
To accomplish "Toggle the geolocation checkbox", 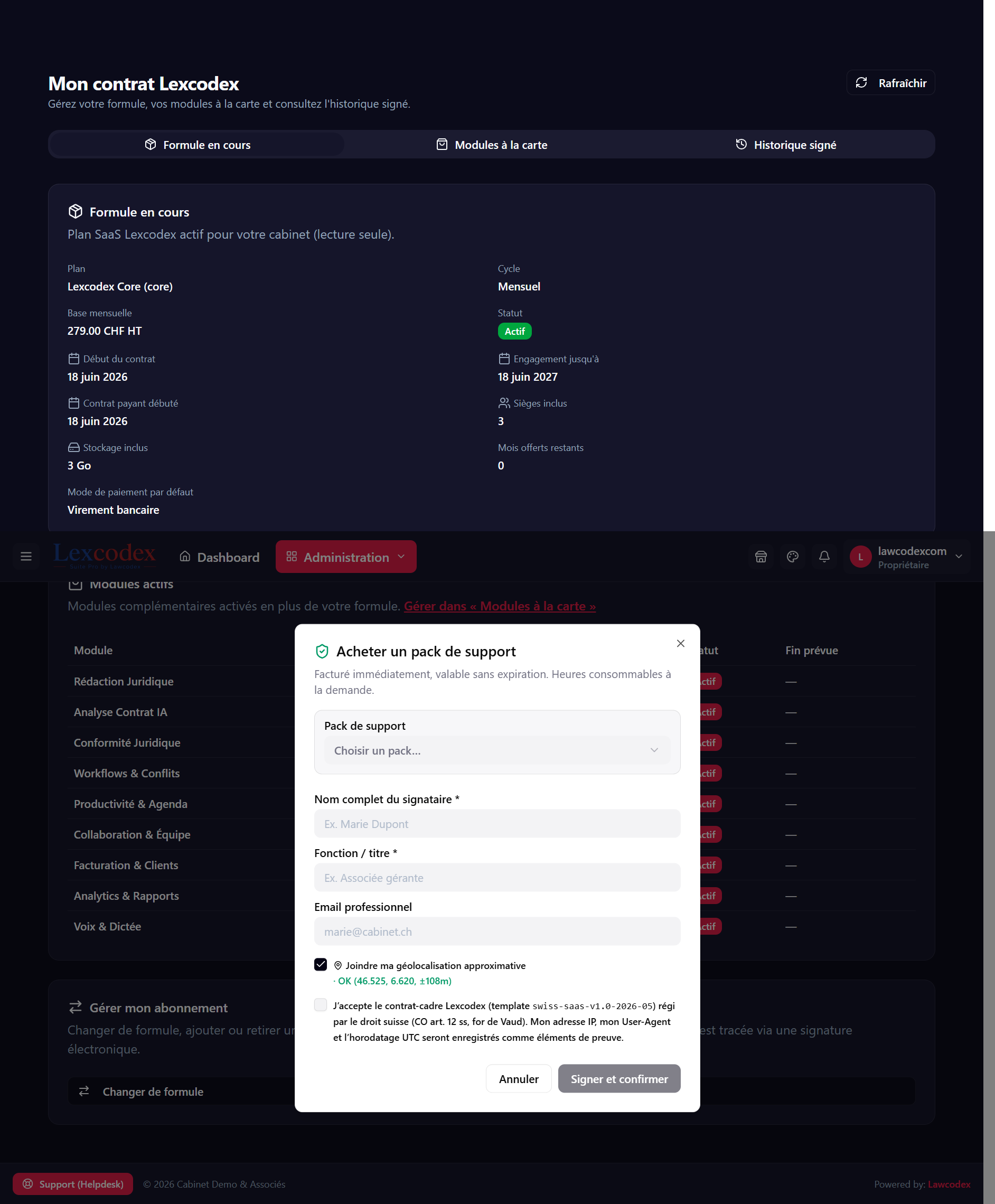I will [x=321, y=965].
